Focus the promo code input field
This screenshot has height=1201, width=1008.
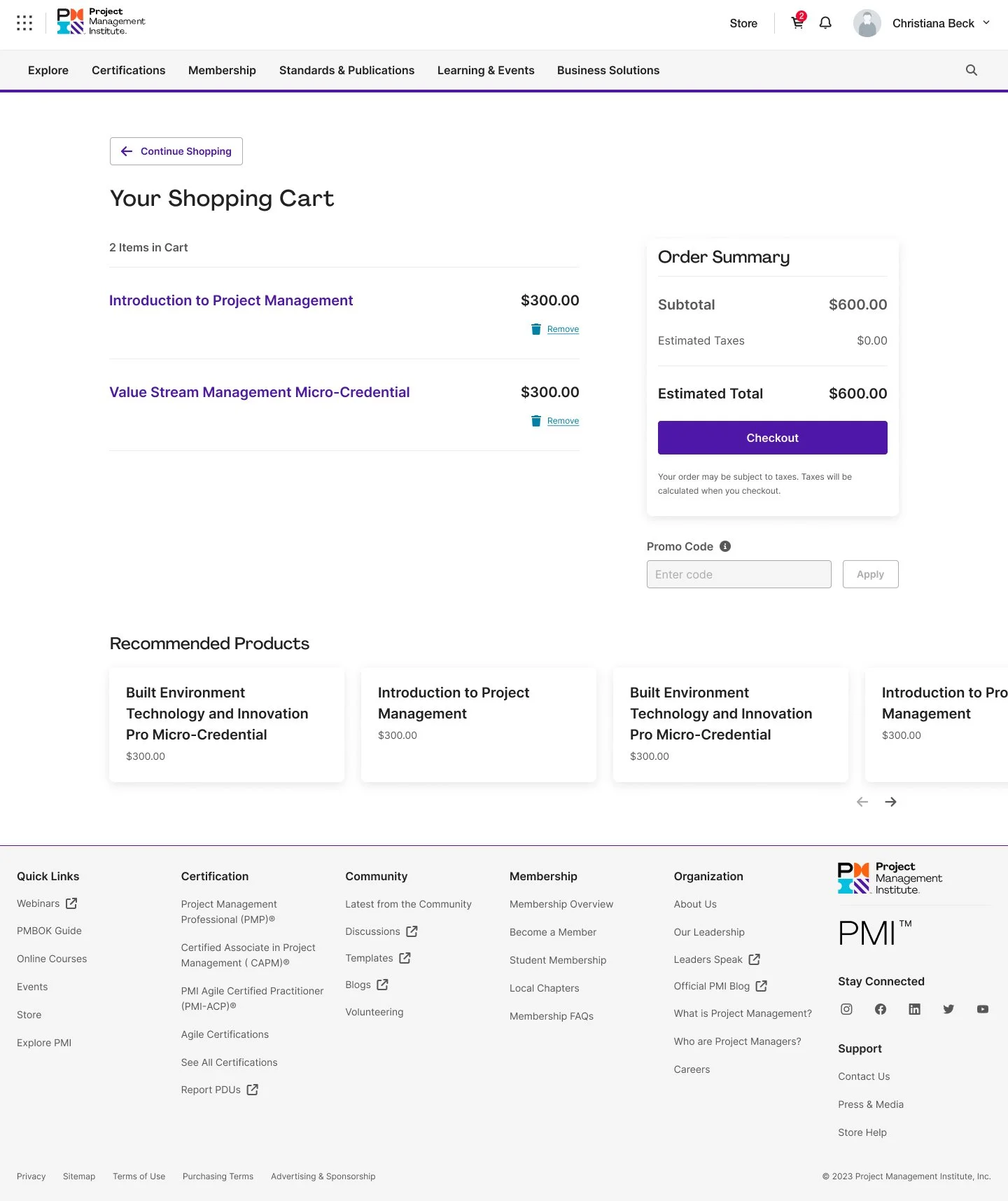739,574
